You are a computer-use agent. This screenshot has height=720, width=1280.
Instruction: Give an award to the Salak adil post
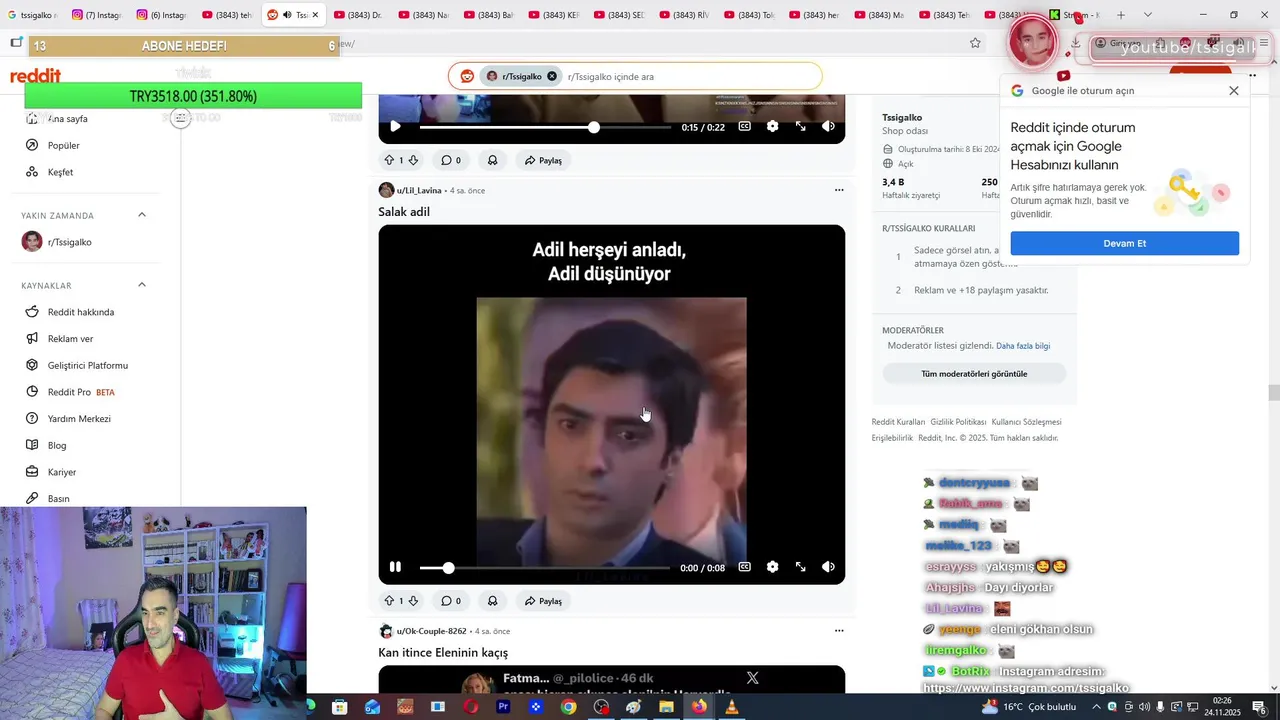click(493, 601)
